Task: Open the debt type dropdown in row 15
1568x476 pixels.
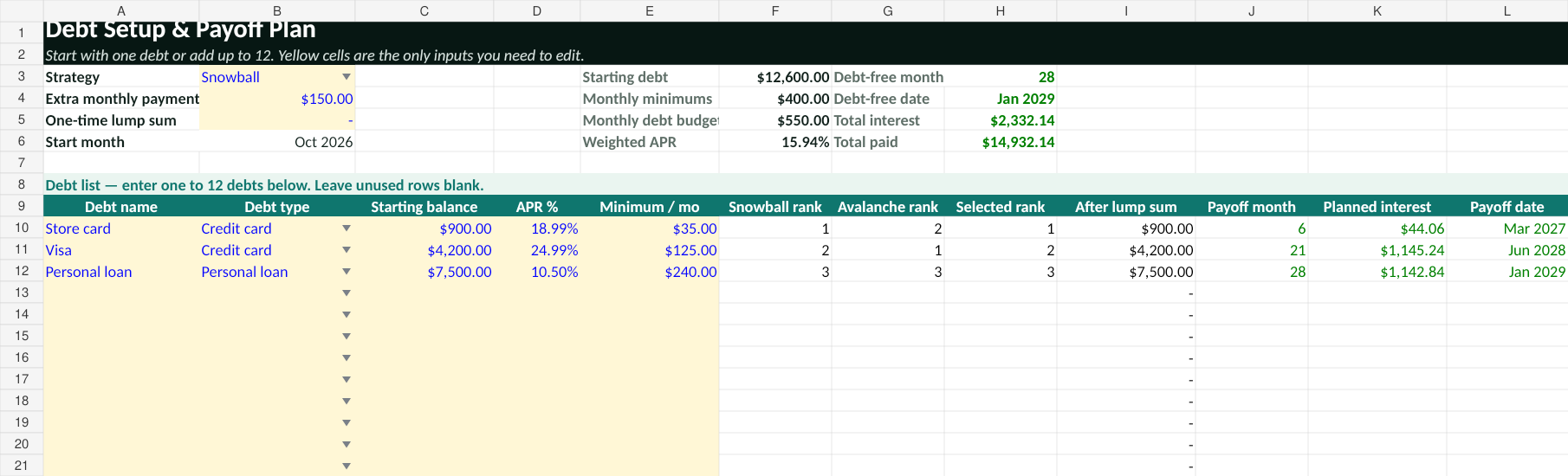Action: point(347,337)
